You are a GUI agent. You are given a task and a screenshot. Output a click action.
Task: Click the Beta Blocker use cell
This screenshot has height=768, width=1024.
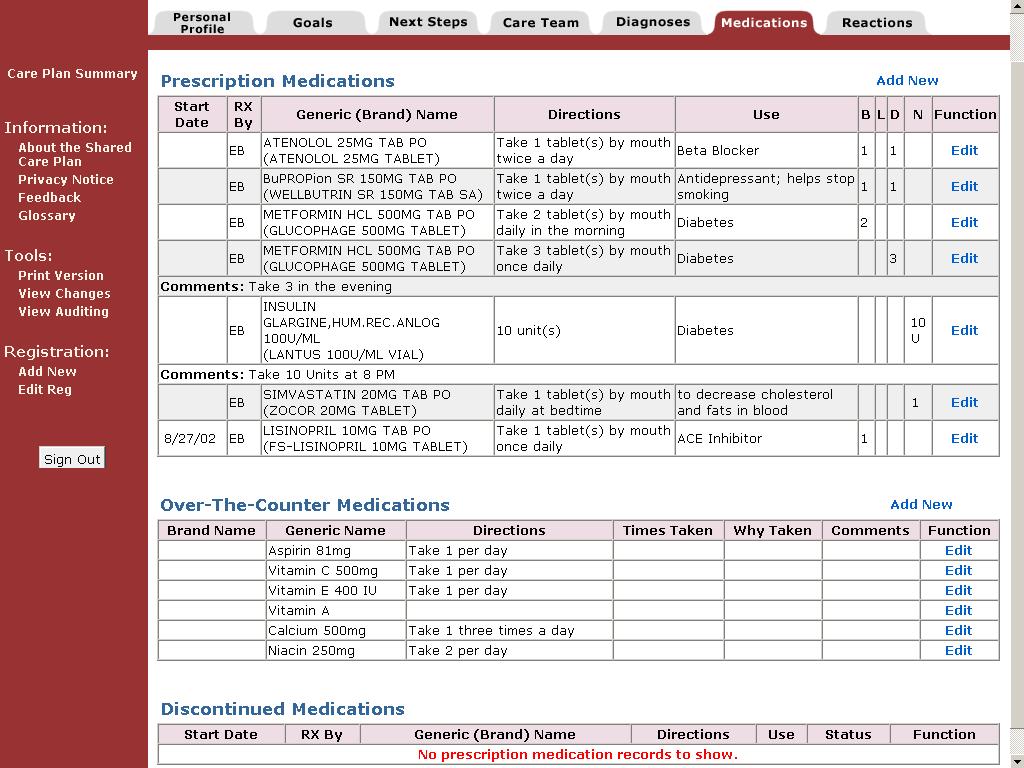click(x=766, y=150)
